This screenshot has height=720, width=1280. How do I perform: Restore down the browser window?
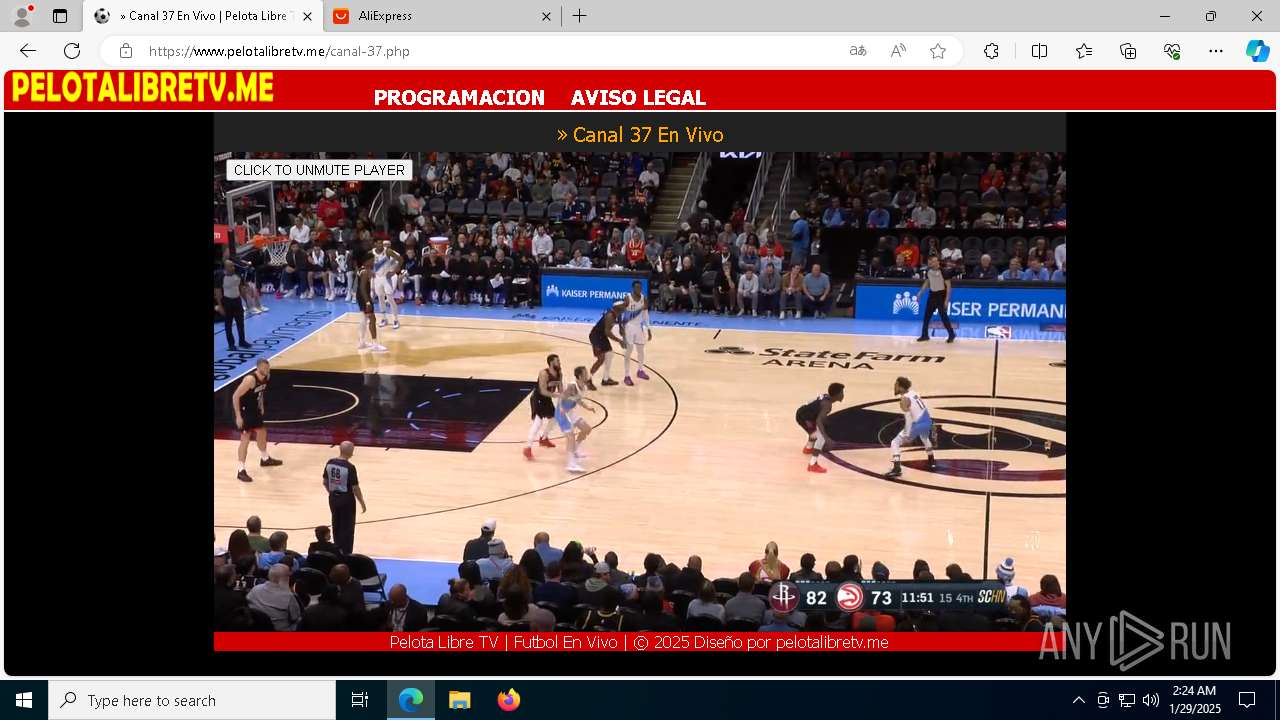[x=1211, y=16]
